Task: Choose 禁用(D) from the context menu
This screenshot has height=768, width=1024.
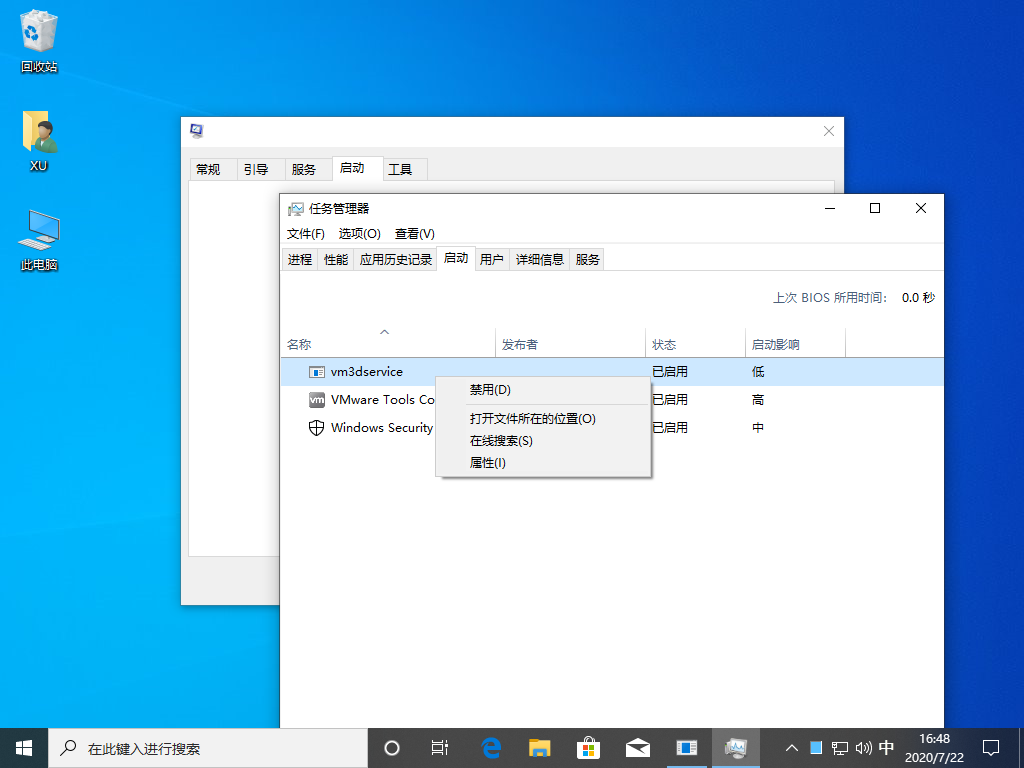Action: point(490,390)
